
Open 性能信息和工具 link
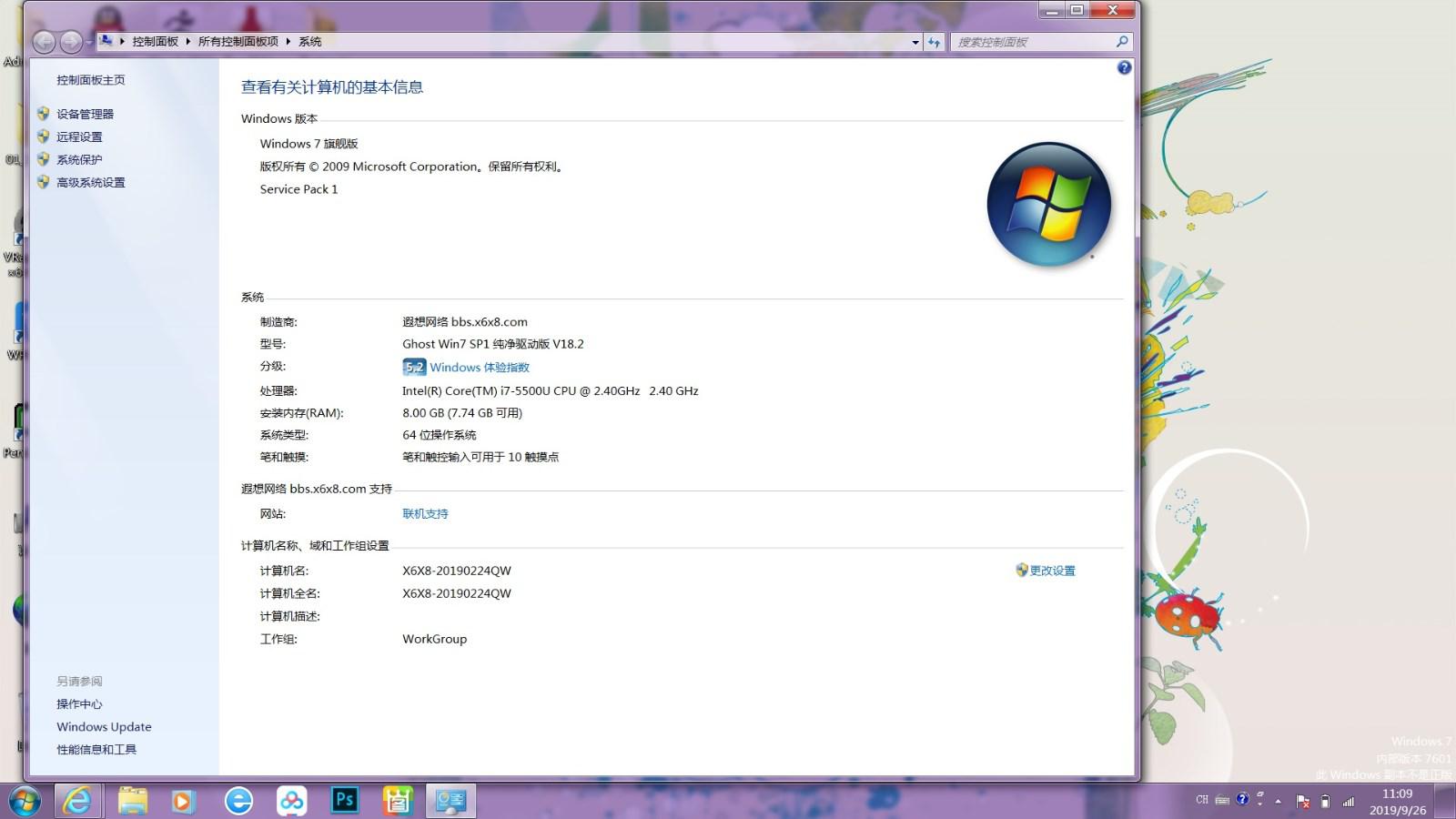click(96, 750)
